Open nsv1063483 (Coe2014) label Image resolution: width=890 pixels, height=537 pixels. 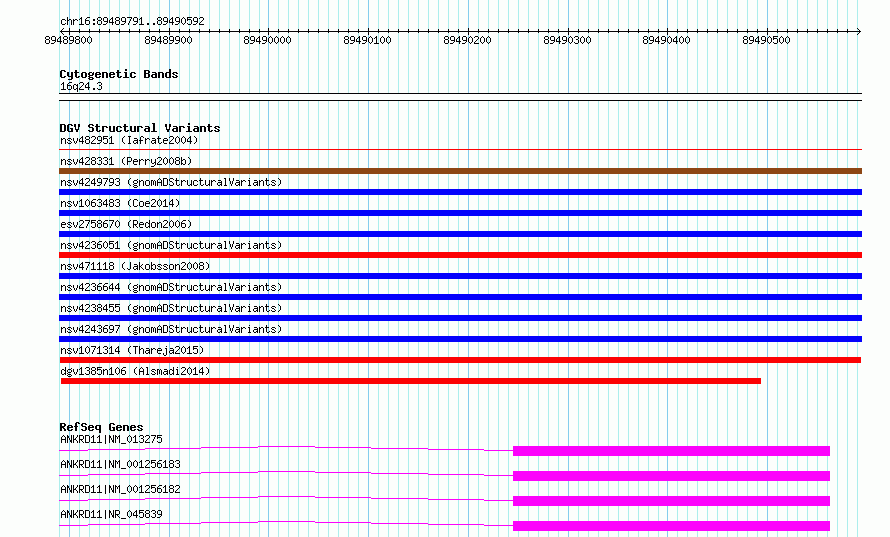point(120,203)
